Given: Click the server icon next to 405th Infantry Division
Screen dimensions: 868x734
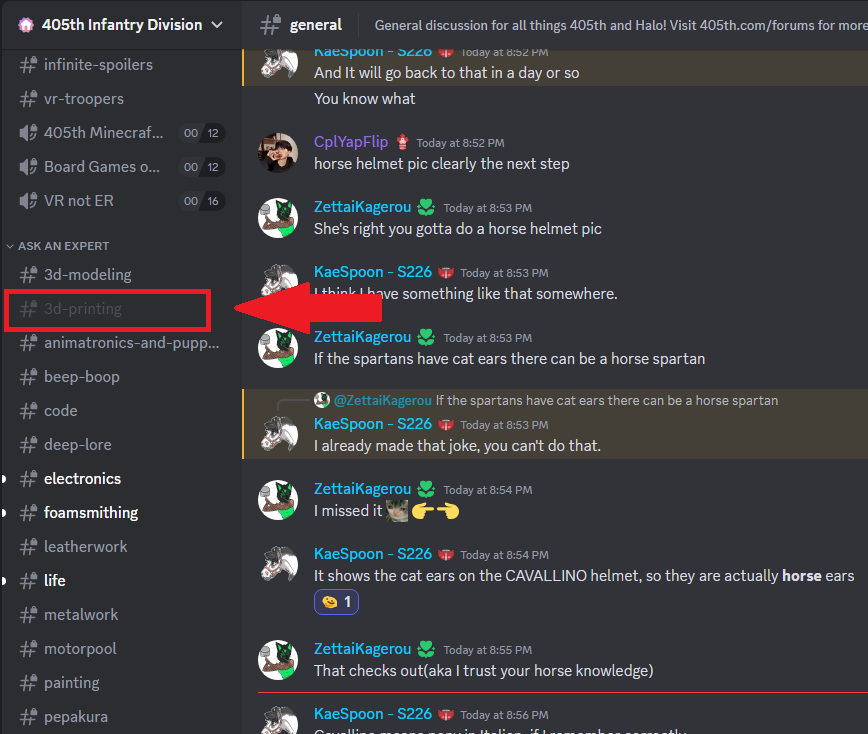Looking at the screenshot, I should tap(26, 25).
